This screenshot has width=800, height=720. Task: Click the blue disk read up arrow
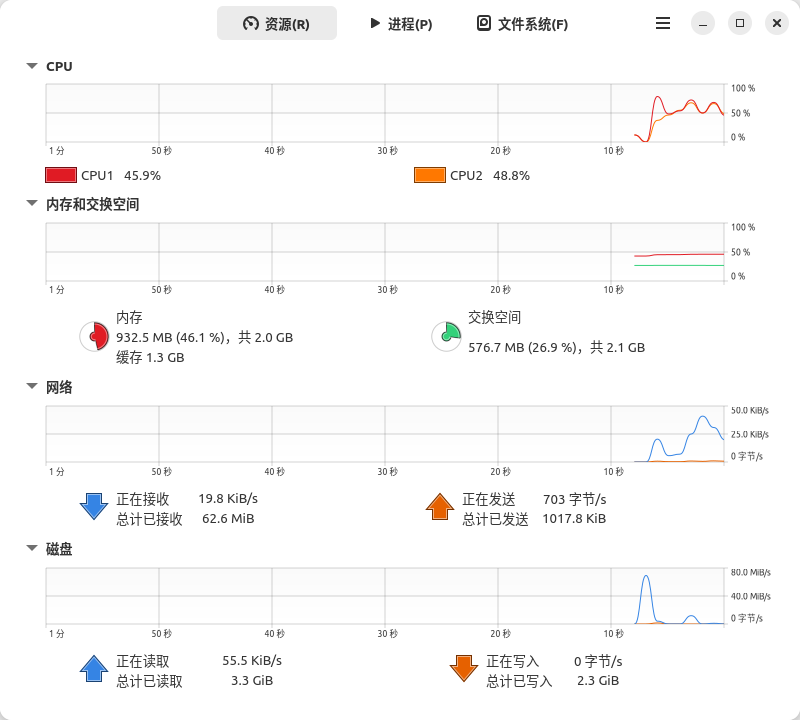94,669
